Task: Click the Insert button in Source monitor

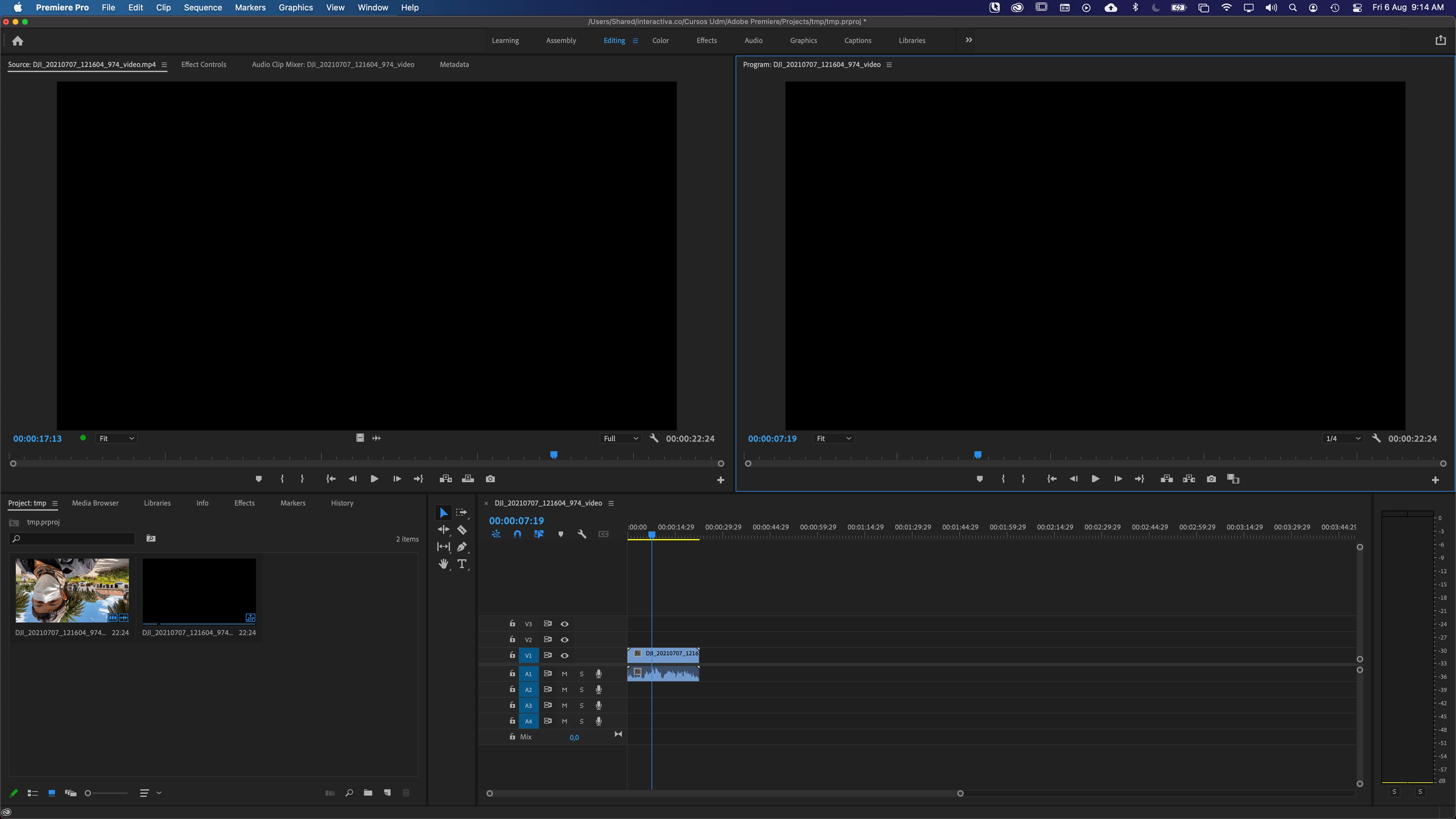Action: click(446, 479)
